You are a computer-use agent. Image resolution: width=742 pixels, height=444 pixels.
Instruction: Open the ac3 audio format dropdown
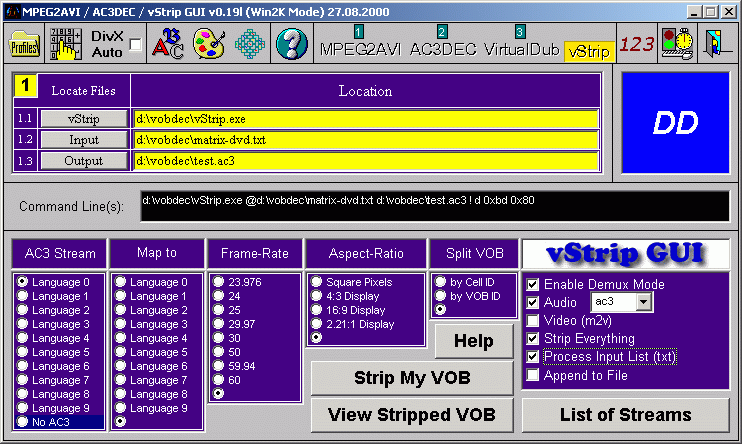tap(643, 302)
